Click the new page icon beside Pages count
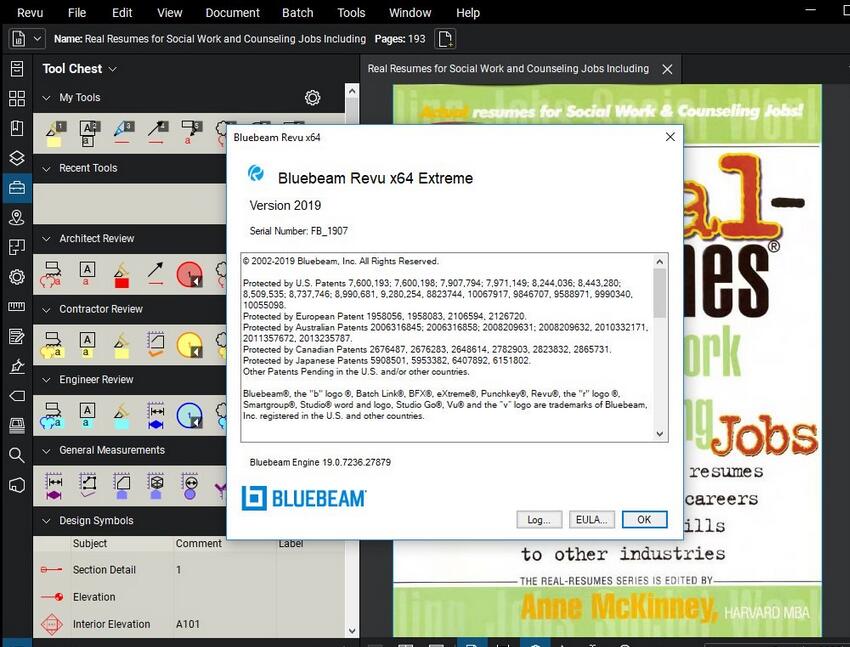 [445, 39]
